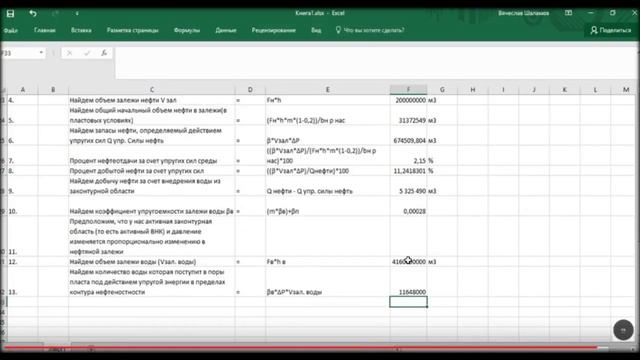The image size is (640, 360).
Task: Select cell with value 200000000
Action: [x=408, y=100]
